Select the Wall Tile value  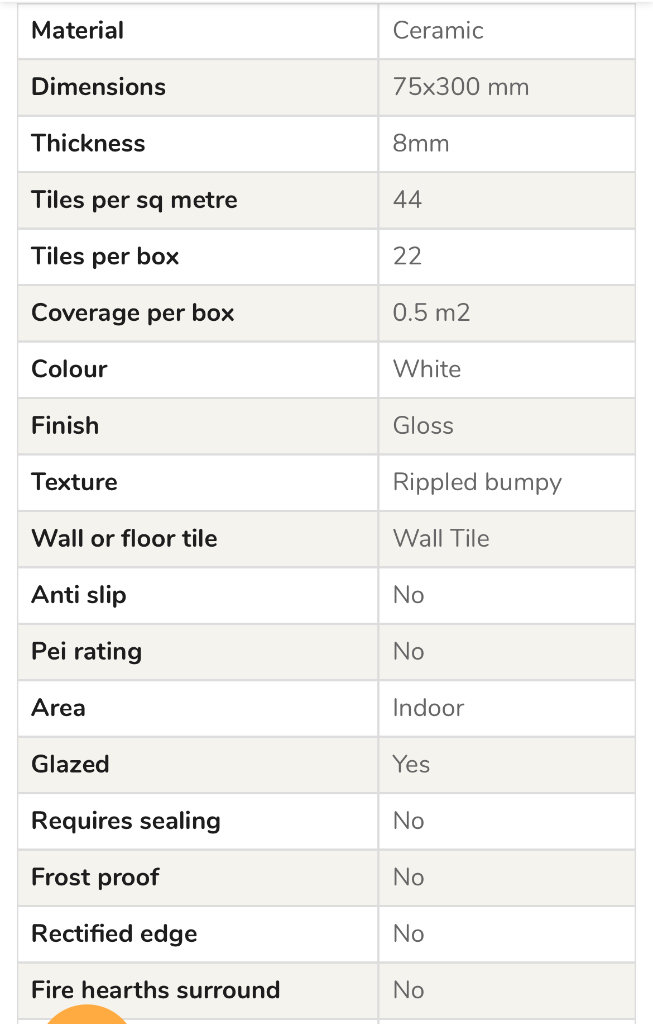[441, 538]
